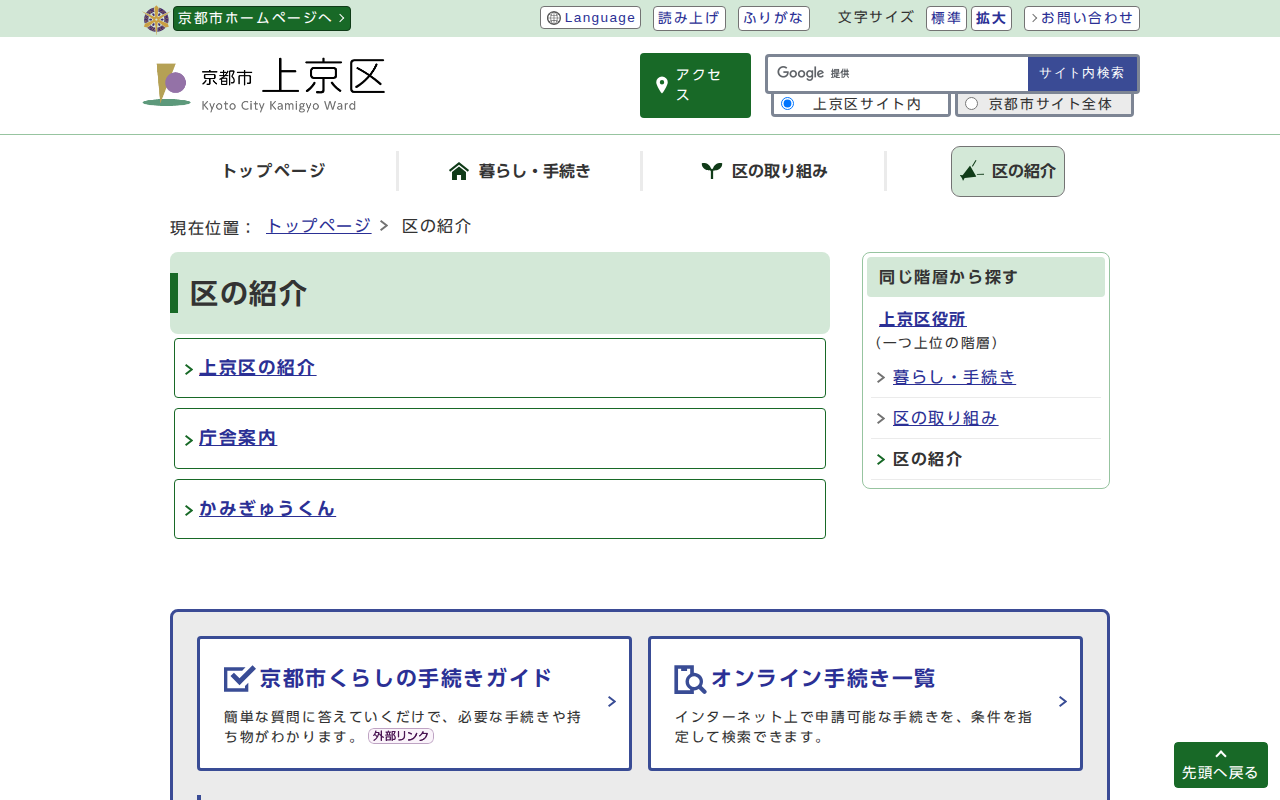Open 京都市くらしの手続きガイド card
Screen dimensions: 1280x800
tap(414, 704)
